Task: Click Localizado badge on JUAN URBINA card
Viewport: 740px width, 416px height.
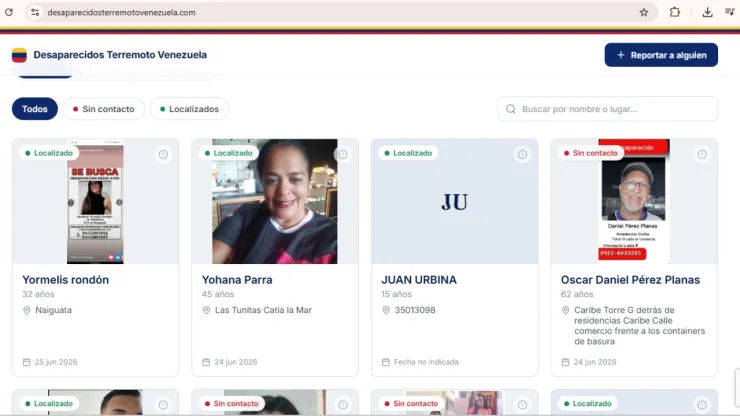Action: [408, 153]
